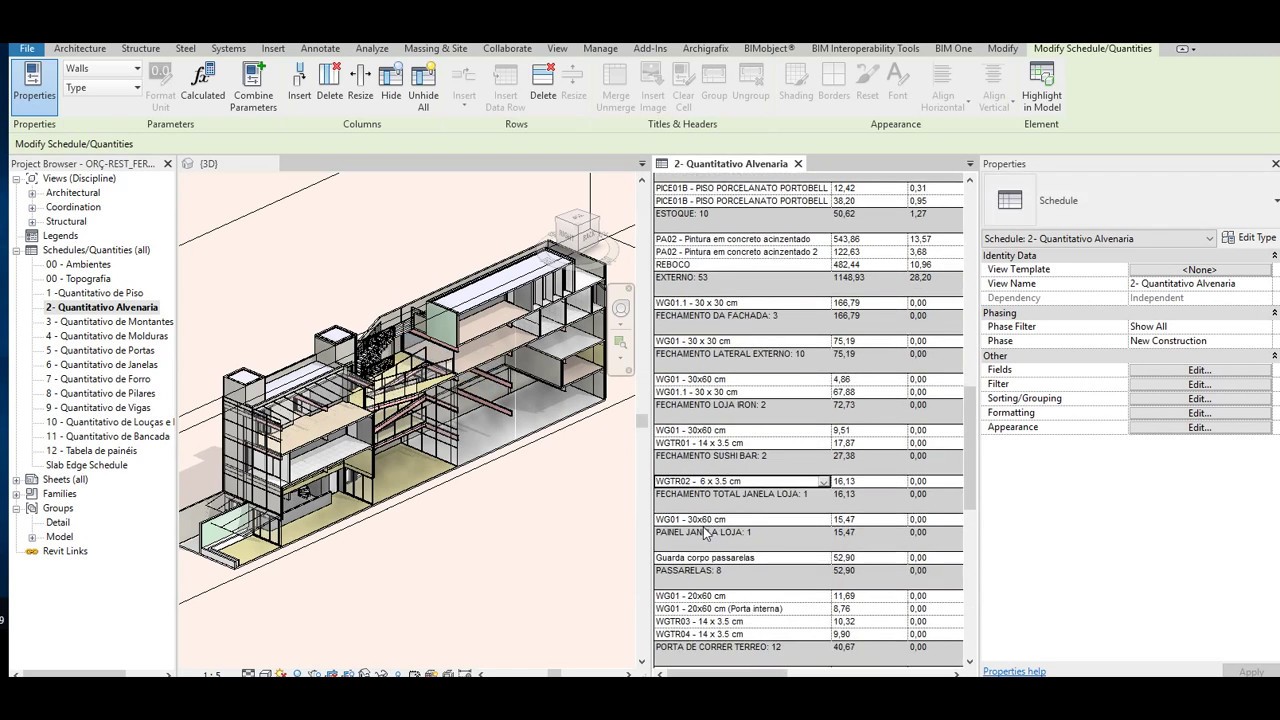1280x720 pixels.
Task: Collapse Schedules/Quantities (all) node
Action: [16, 251]
